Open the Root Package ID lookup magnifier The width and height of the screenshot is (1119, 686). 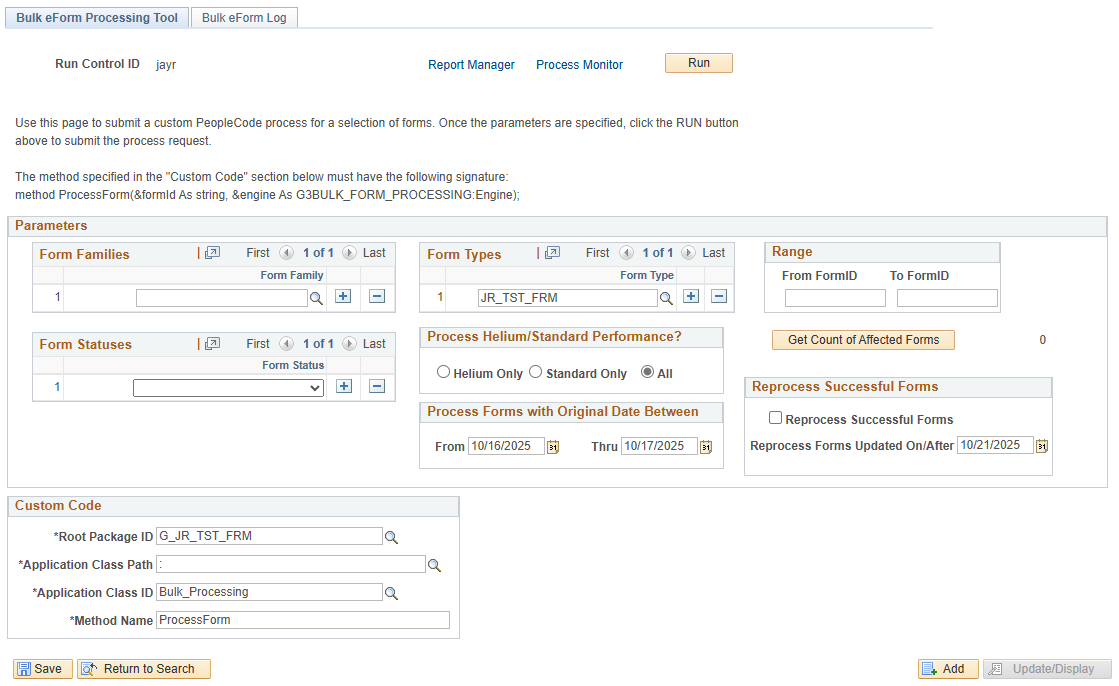coord(391,537)
